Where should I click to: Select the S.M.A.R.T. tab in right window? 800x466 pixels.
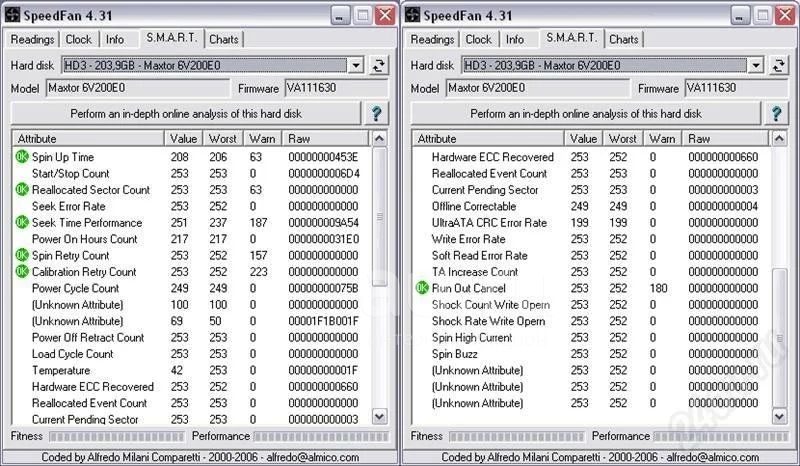pos(571,38)
